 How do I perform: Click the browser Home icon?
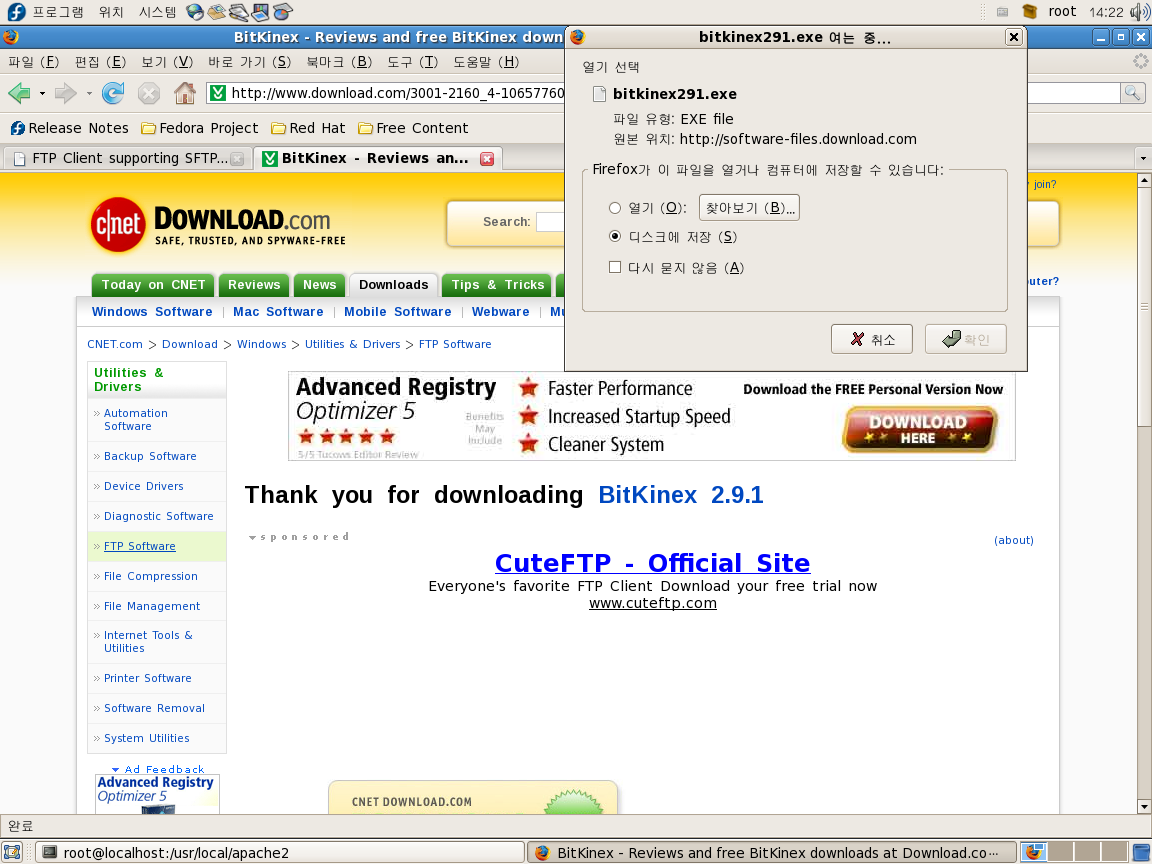tap(184, 93)
